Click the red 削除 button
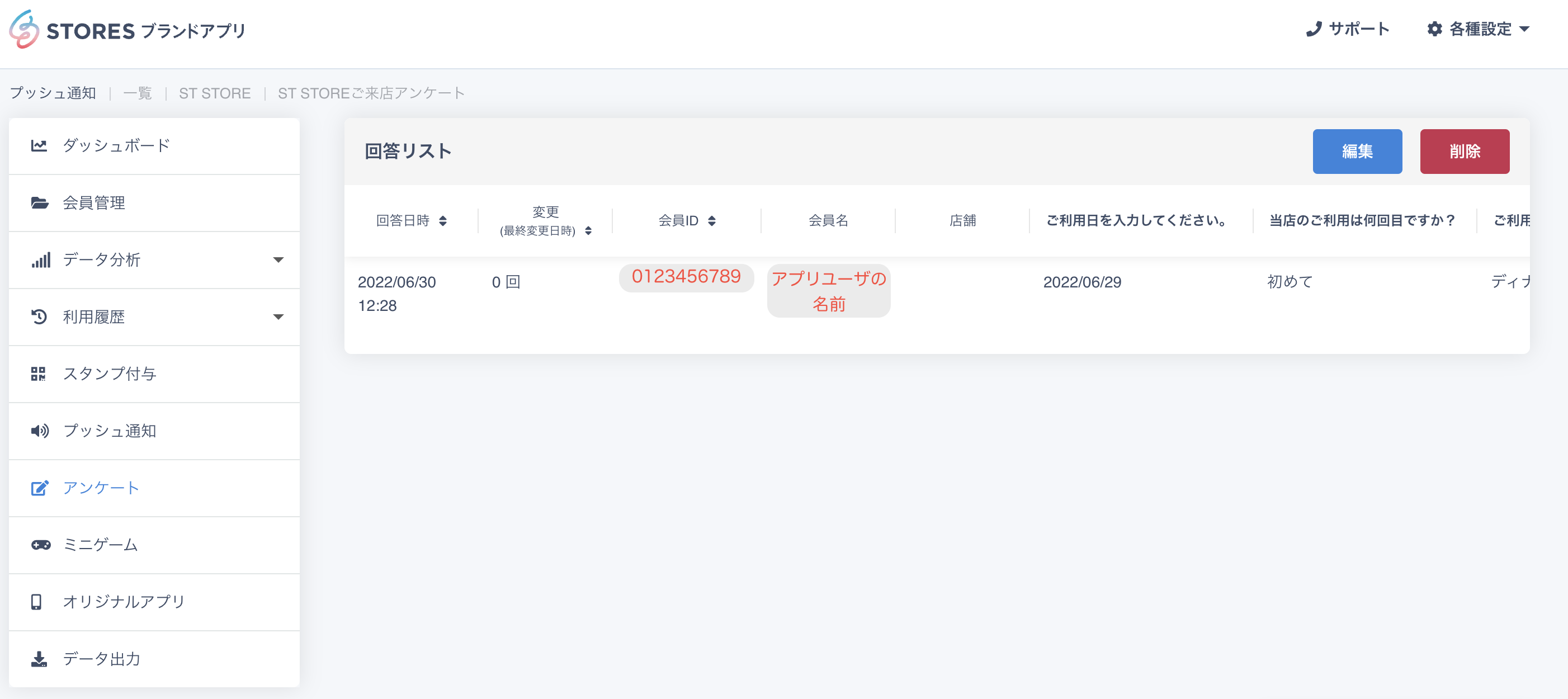This screenshot has width=1568, height=699. 1465,151
